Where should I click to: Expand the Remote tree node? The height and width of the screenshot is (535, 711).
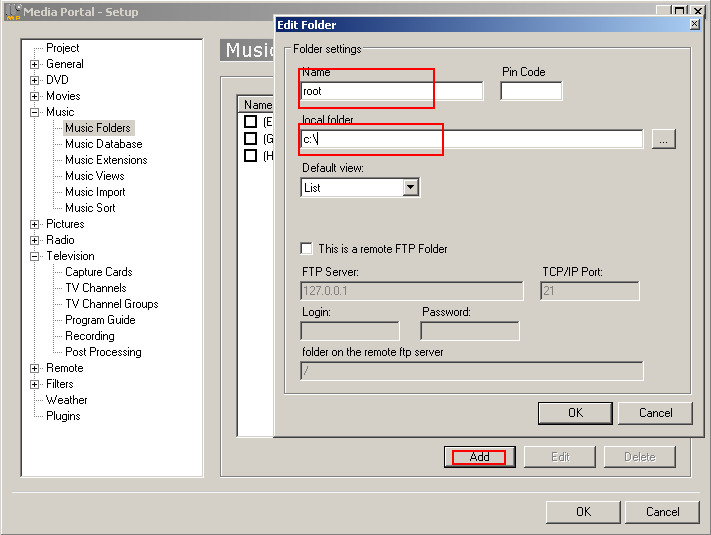click(x=34, y=369)
